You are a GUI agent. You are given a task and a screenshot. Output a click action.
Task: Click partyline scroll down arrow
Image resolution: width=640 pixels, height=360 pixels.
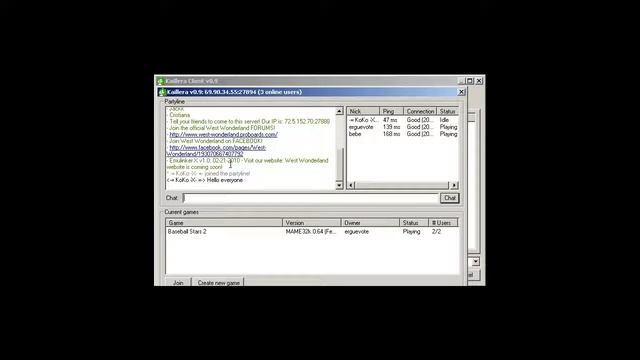(339, 185)
